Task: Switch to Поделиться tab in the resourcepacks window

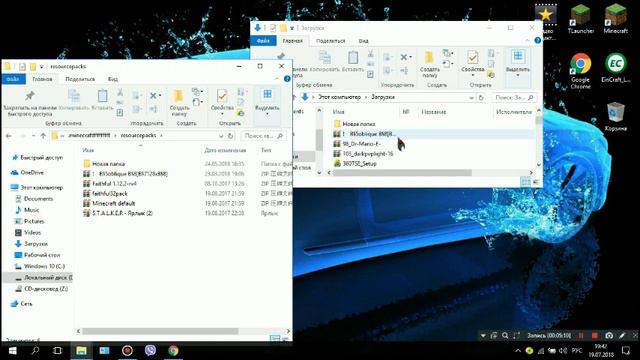Action: pos(80,79)
